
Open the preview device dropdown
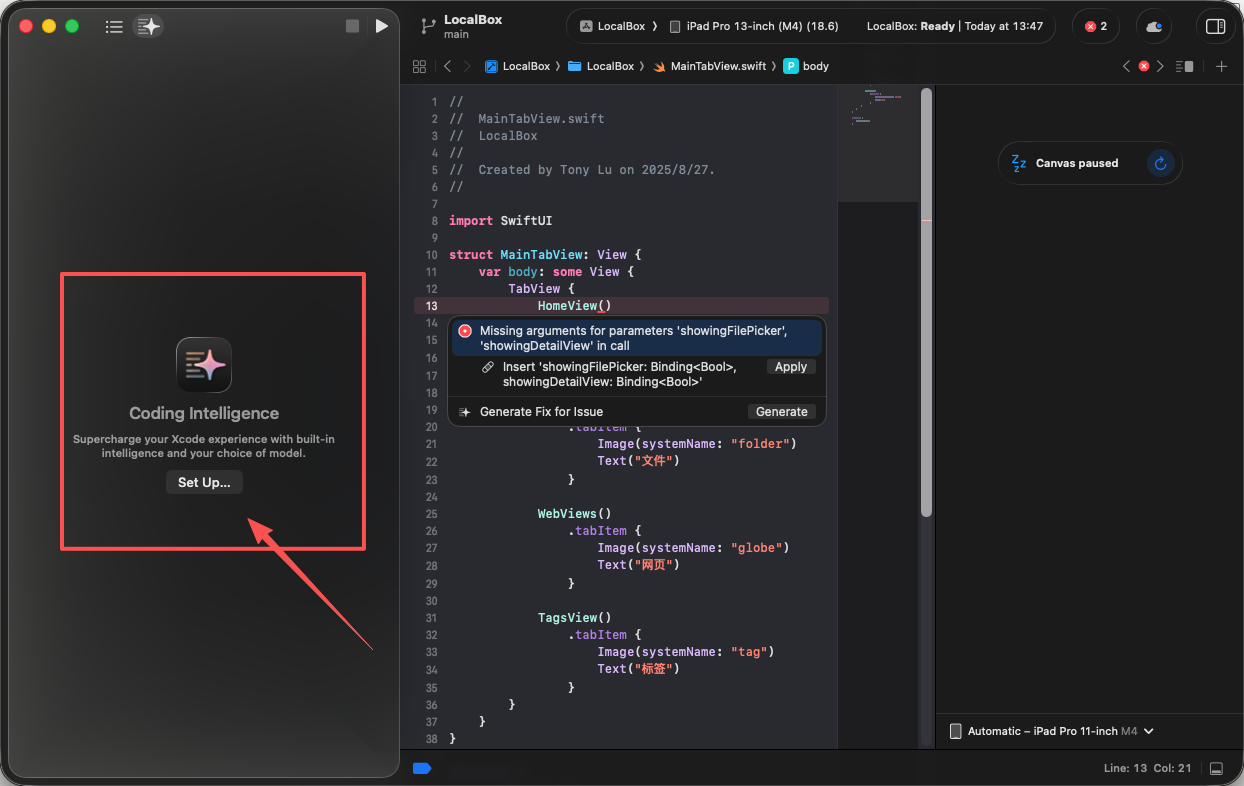[x=1050, y=731]
